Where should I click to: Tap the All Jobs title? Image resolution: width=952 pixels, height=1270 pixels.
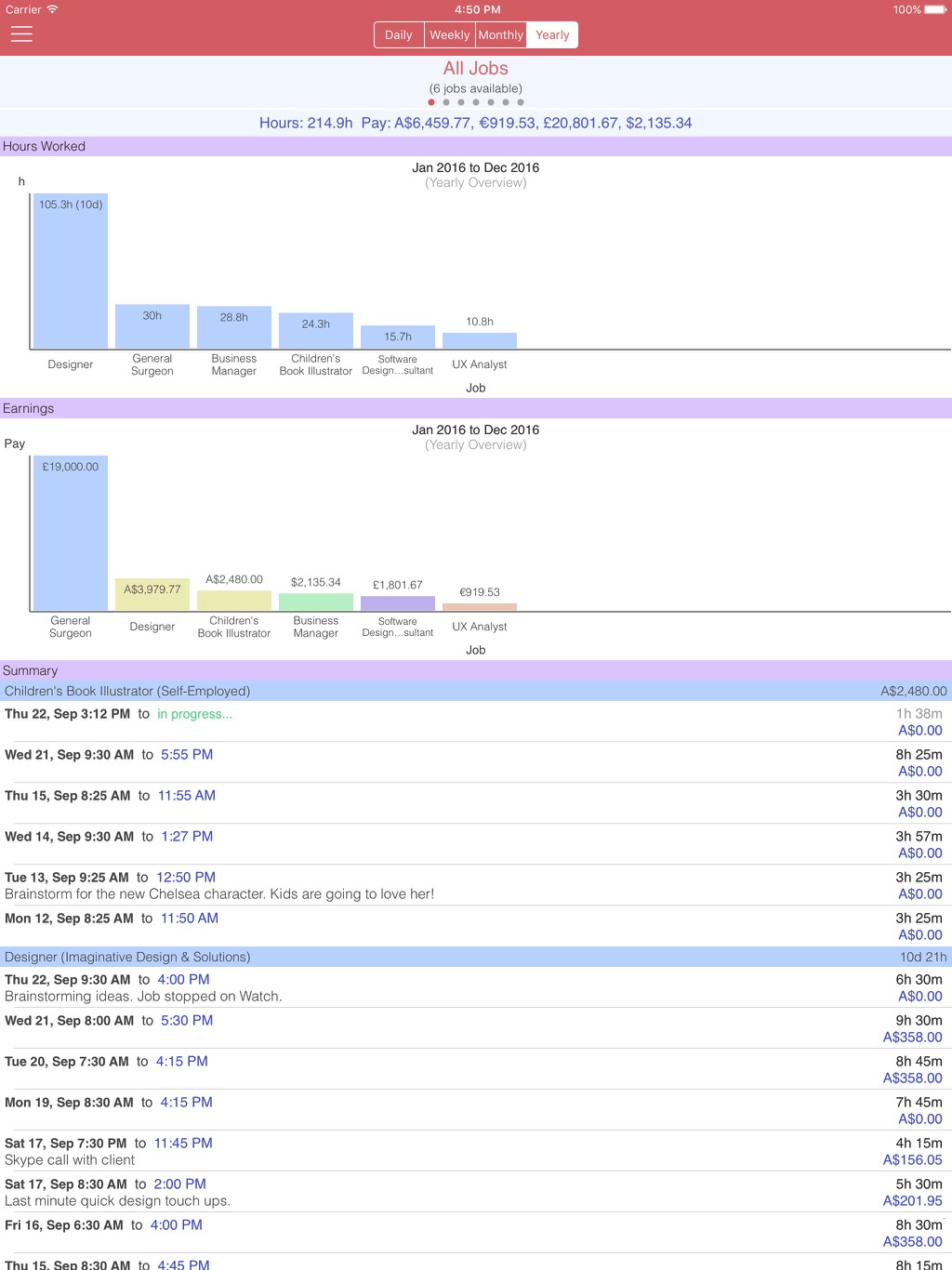(x=476, y=68)
